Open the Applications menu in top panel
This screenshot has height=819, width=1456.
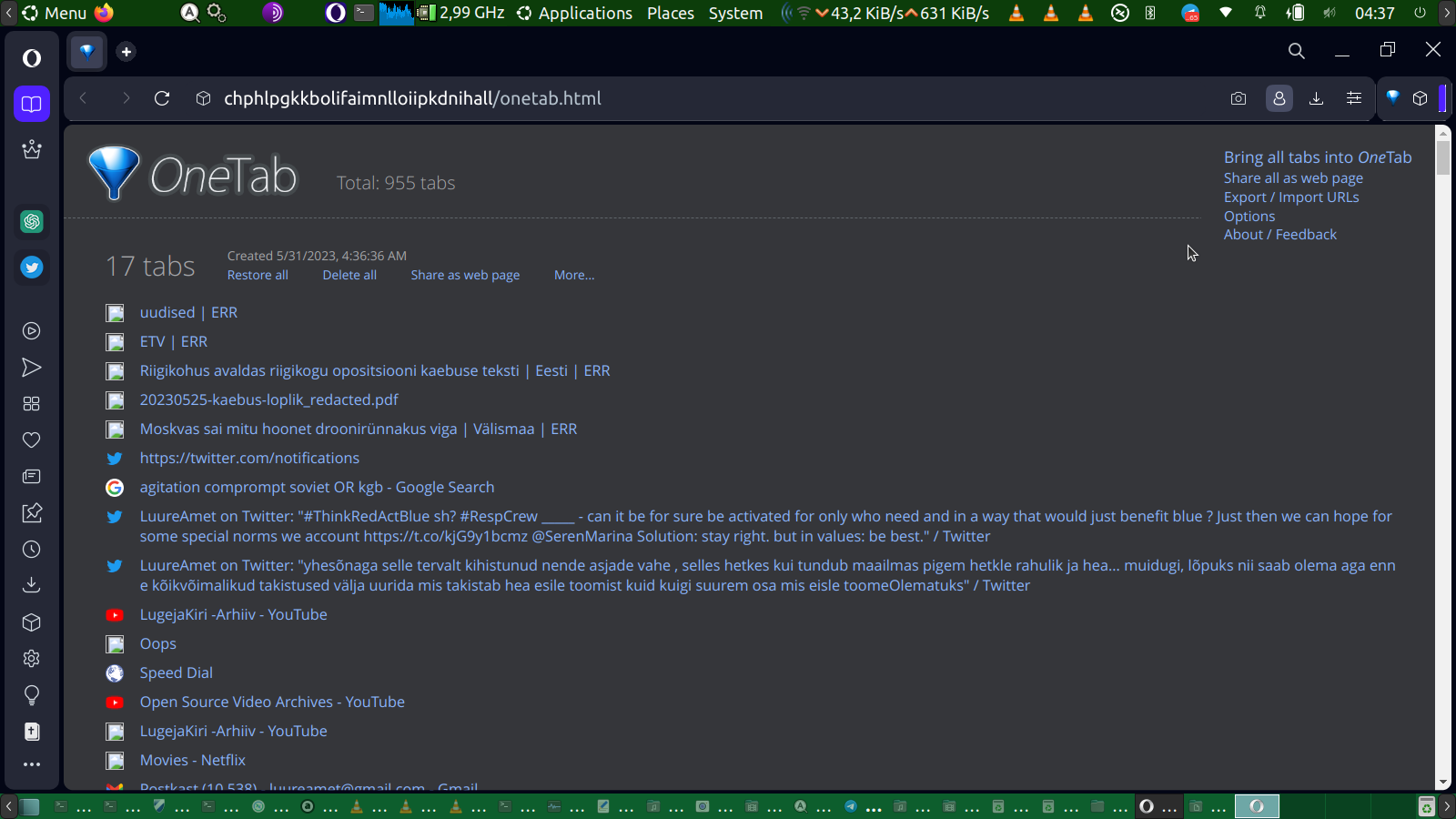(x=574, y=13)
